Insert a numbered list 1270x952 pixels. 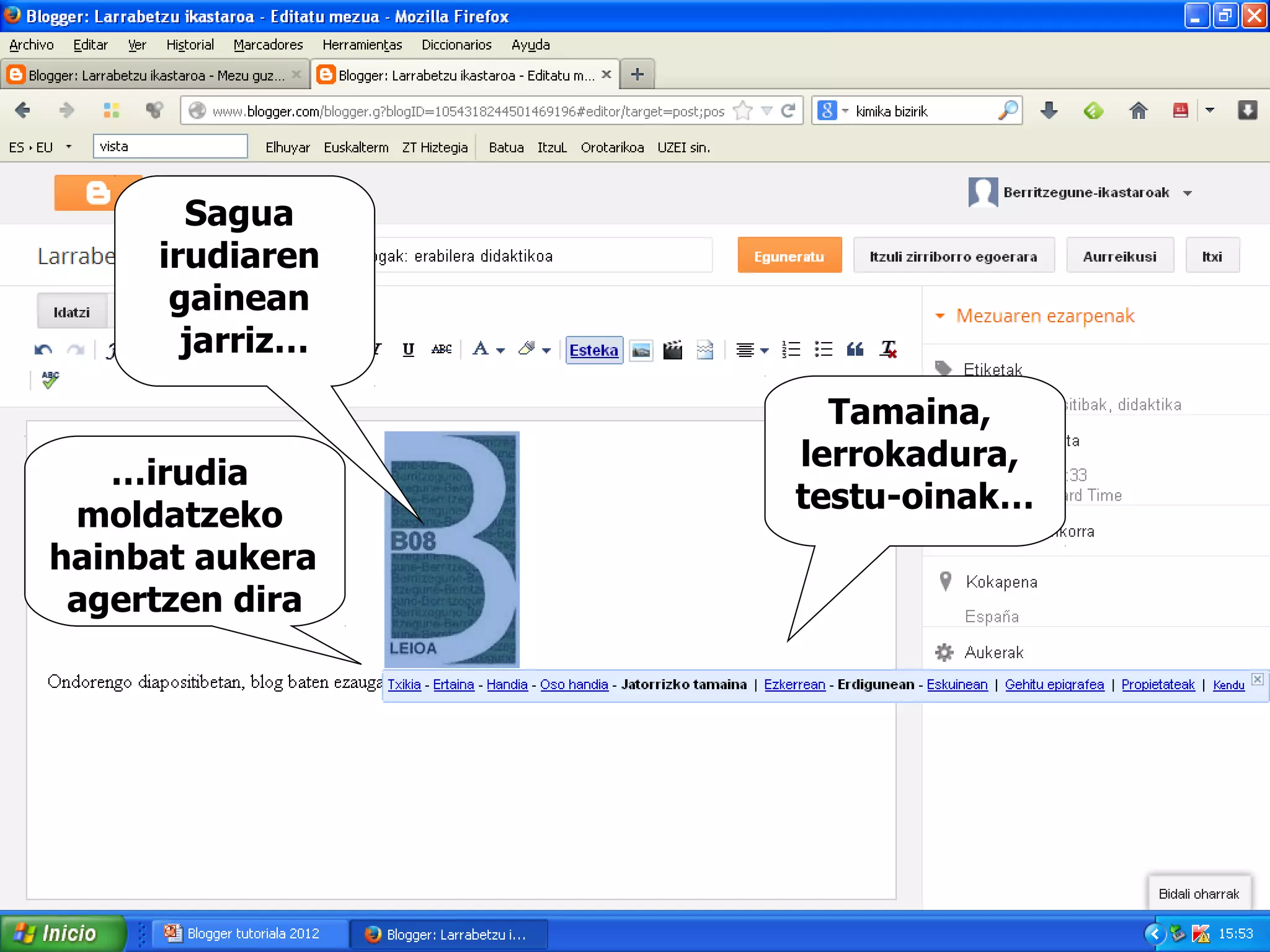point(791,350)
